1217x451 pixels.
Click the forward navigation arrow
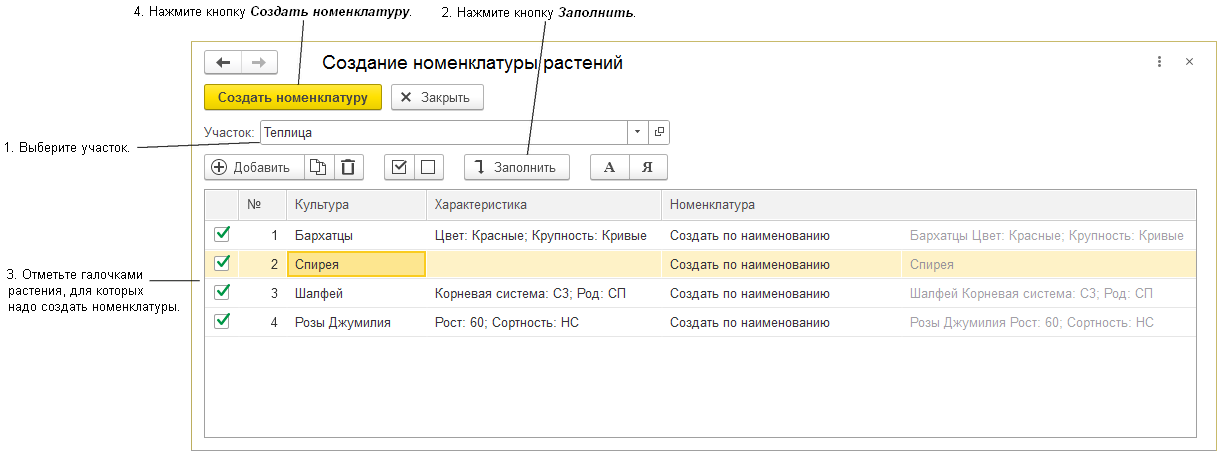(x=258, y=62)
